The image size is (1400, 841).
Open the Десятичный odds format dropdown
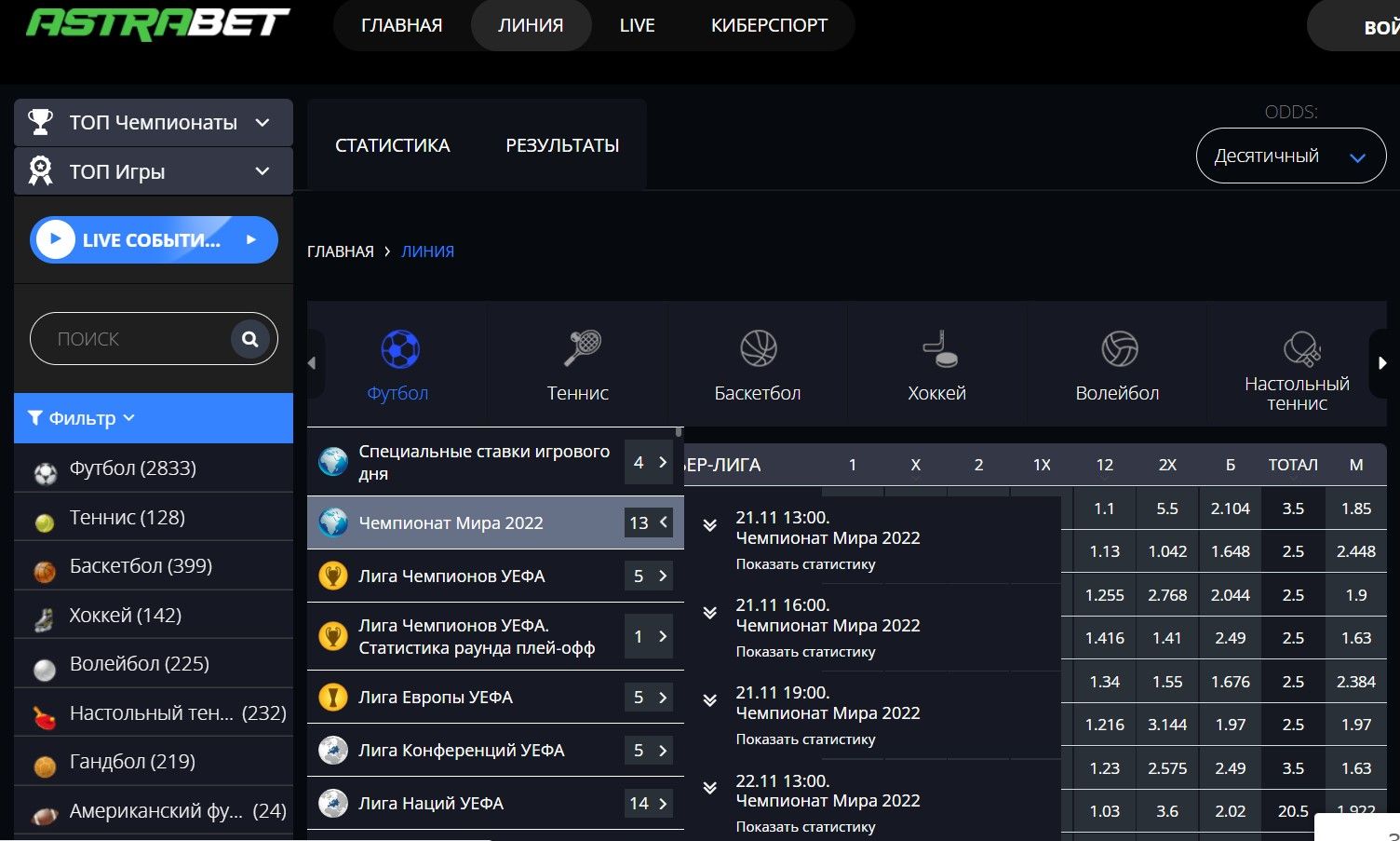(x=1291, y=156)
